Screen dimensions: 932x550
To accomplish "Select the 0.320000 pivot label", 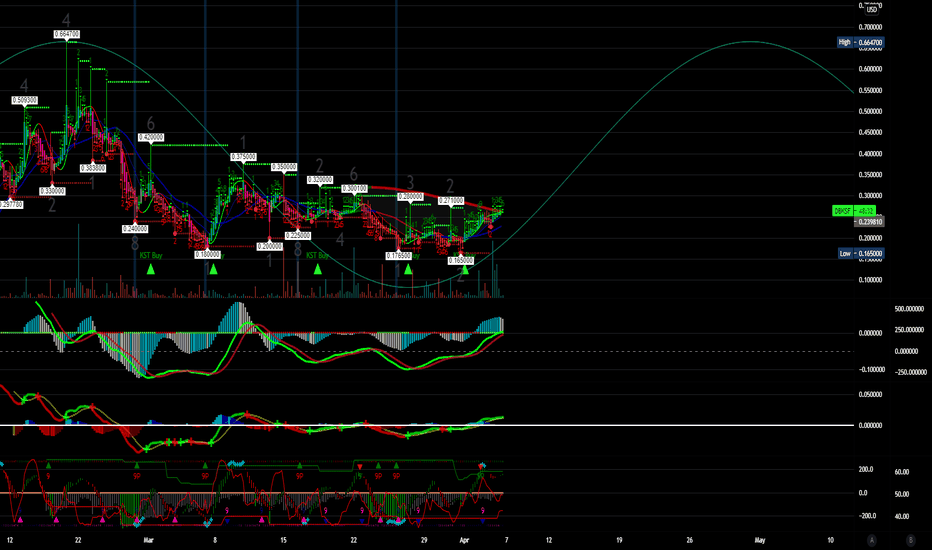I will point(320,180).
